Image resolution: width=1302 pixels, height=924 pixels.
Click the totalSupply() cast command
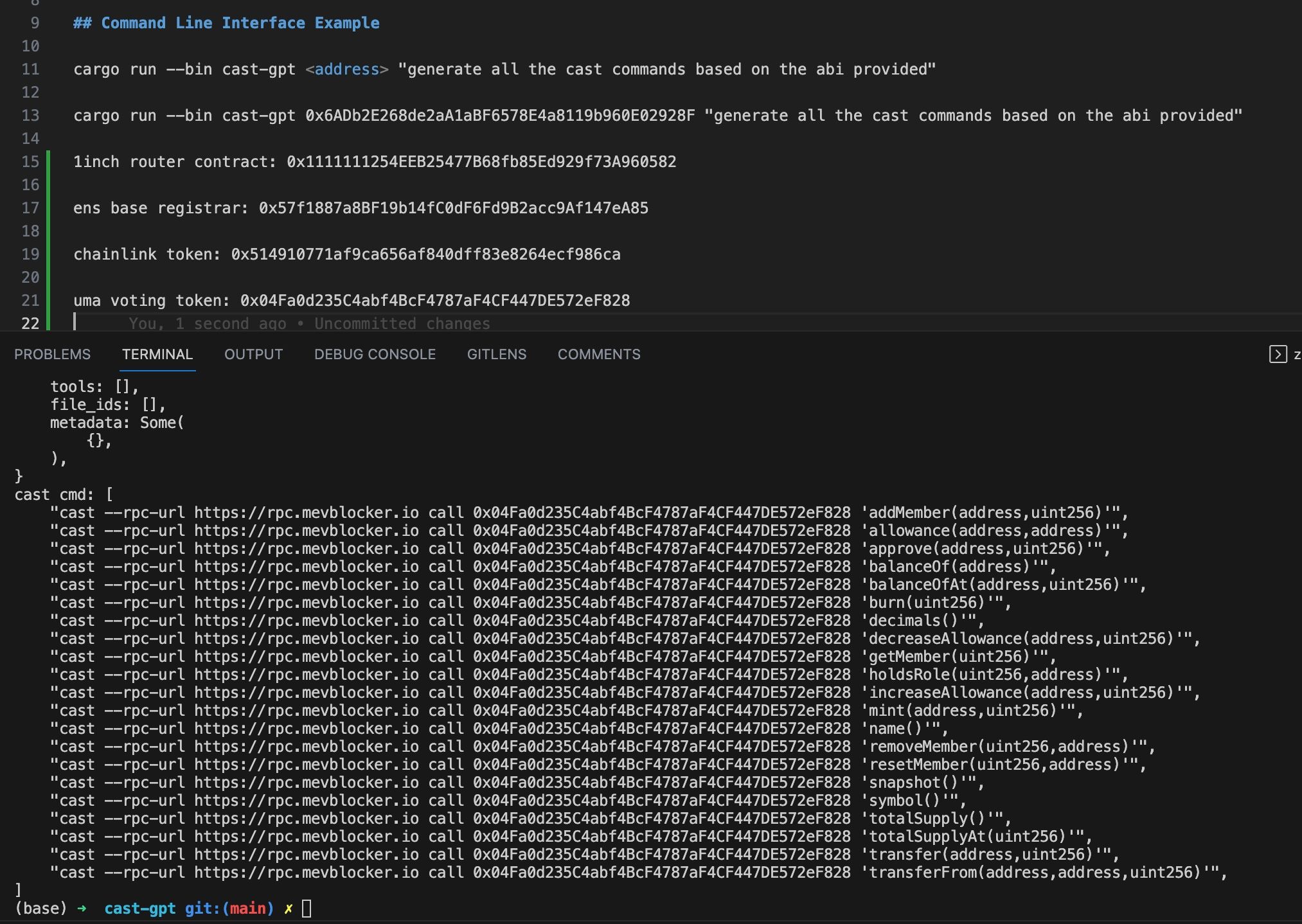531,819
